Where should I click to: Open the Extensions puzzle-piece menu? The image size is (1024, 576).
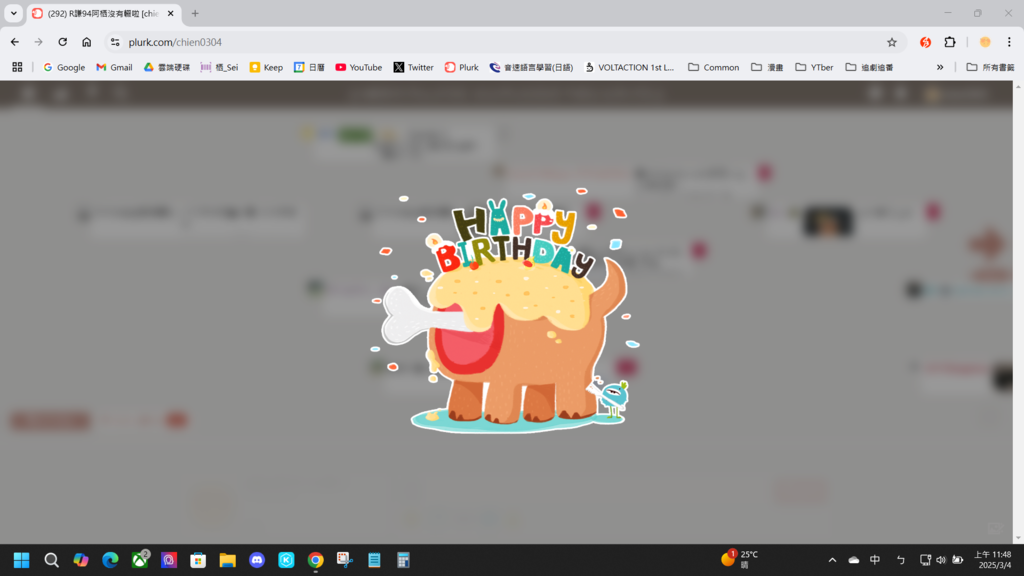click(x=950, y=42)
